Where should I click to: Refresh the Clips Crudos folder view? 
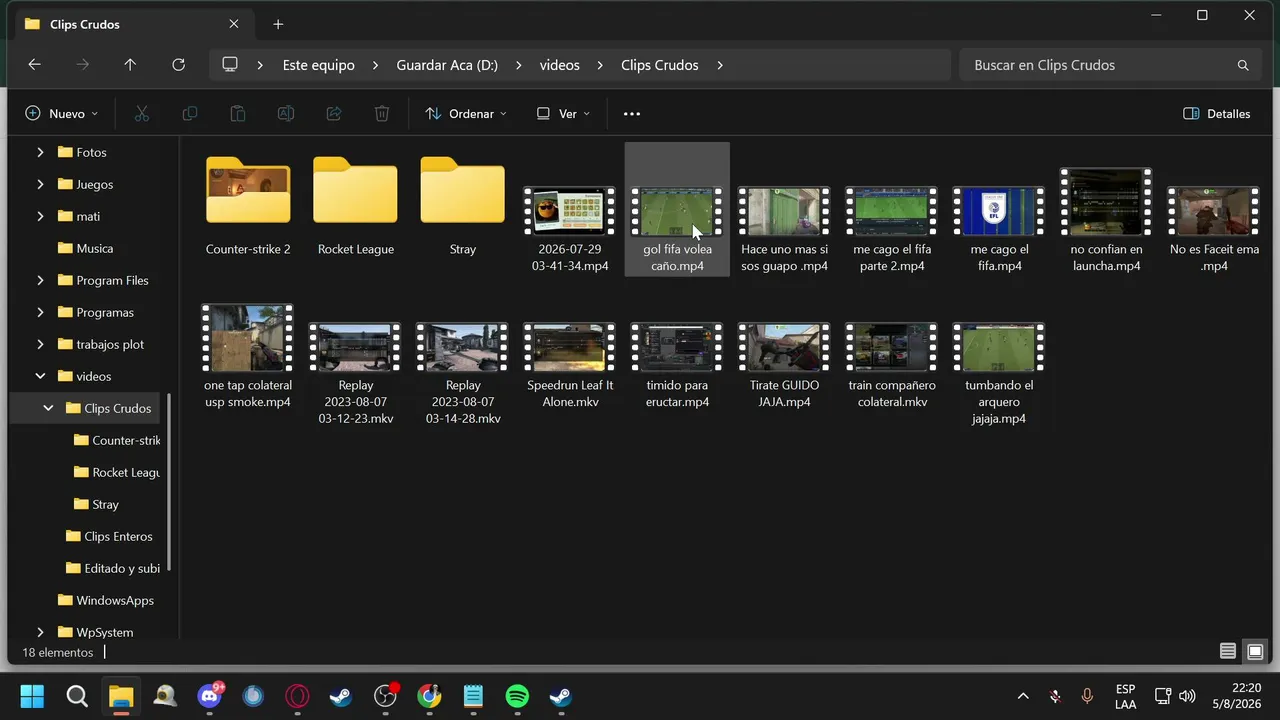pos(178,65)
